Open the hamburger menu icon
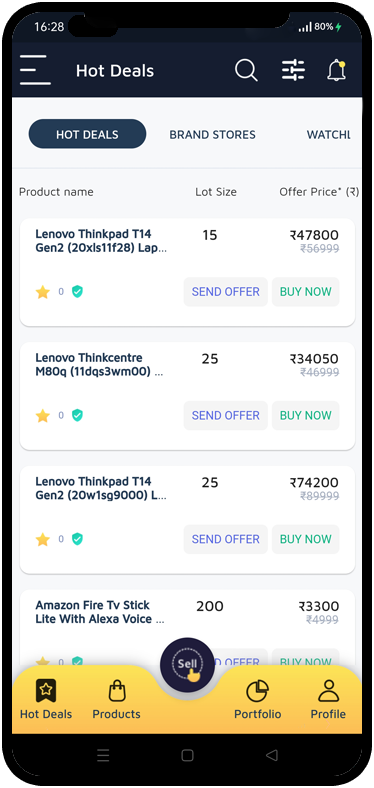 [35, 70]
